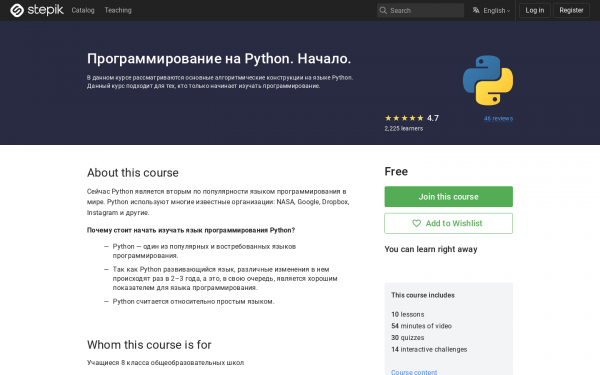Click the bold question Почему стоит начать изучать
The height and width of the screenshot is (375, 600).
191,230
